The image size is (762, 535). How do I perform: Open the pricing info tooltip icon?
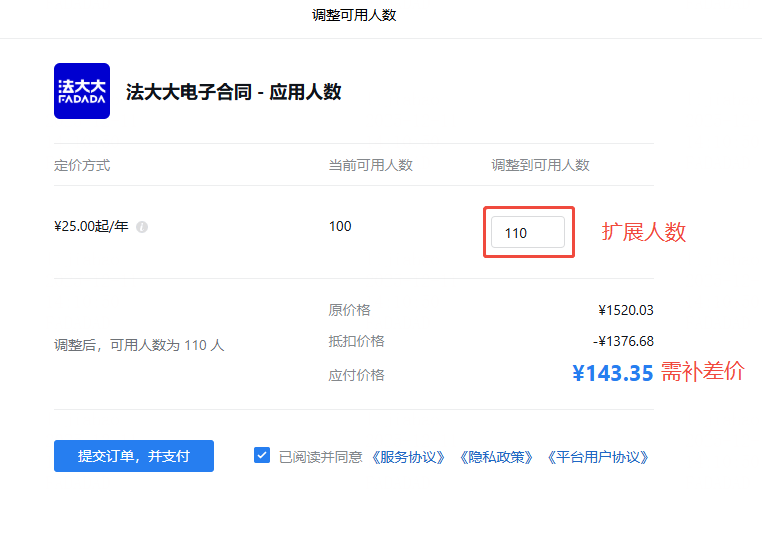click(x=142, y=227)
